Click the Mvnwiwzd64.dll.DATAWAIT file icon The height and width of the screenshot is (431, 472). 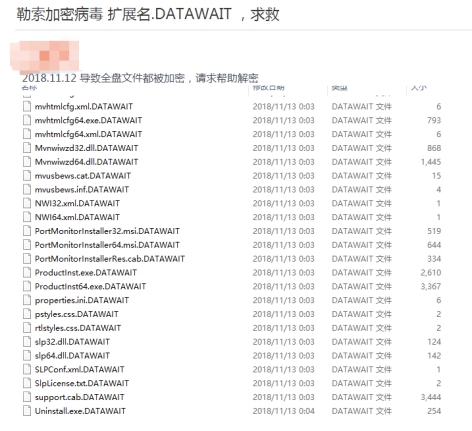click(27, 162)
